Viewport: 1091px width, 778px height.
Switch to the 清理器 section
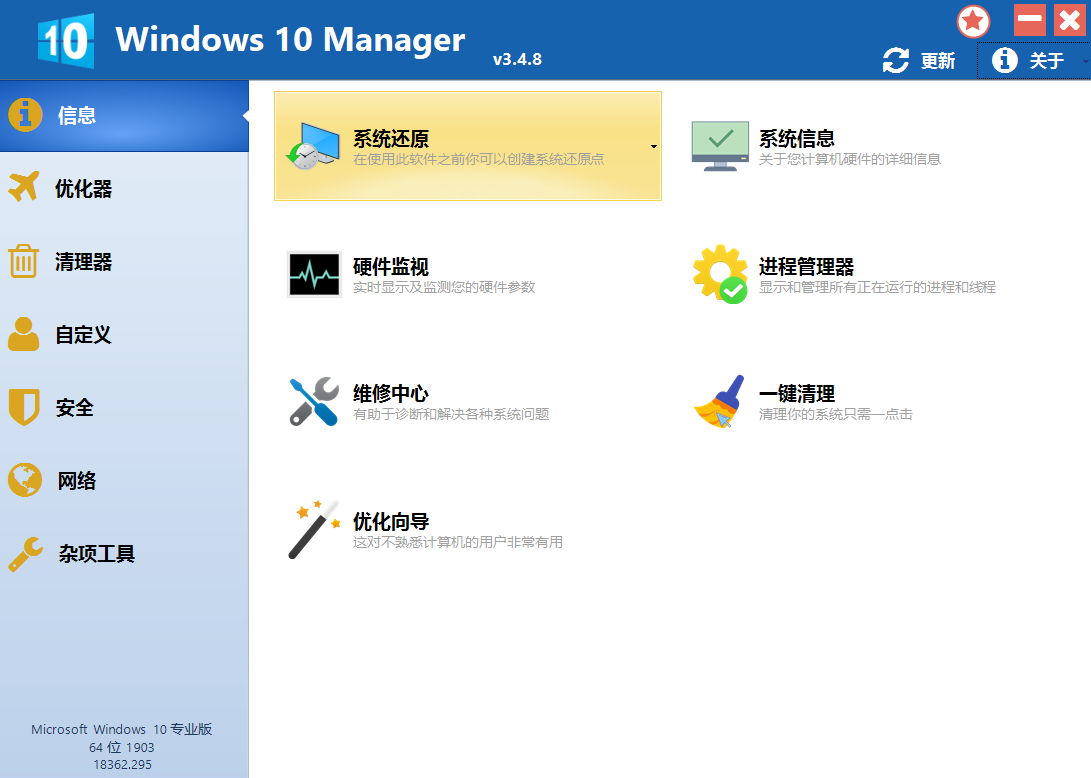click(125, 262)
